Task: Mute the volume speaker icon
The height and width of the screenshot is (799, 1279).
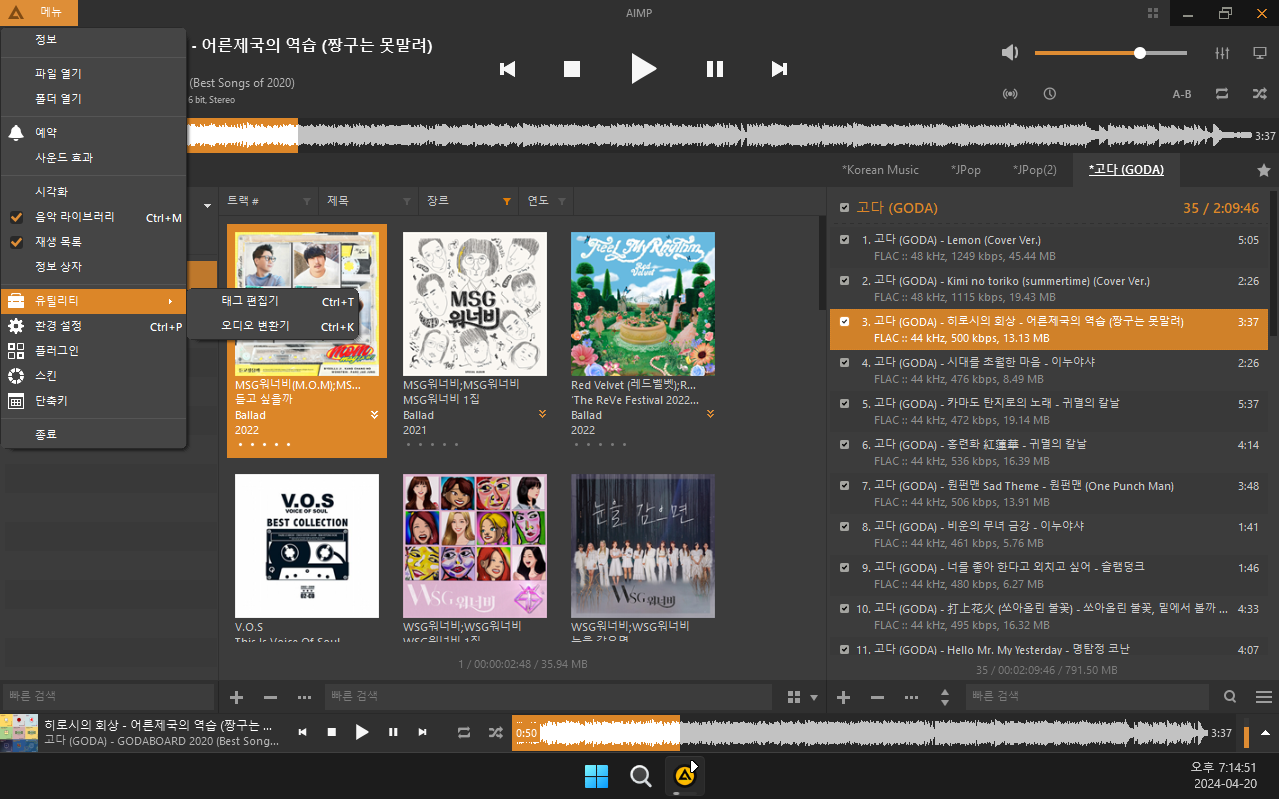Action: coord(1010,53)
